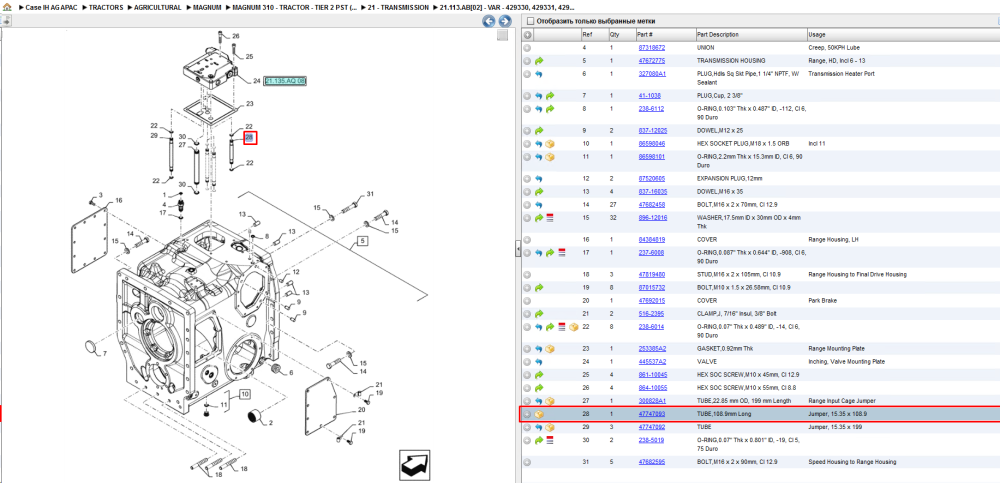Go to previous illustration with left arrow
Image resolution: width=1000 pixels, height=483 pixels.
(x=489, y=21)
